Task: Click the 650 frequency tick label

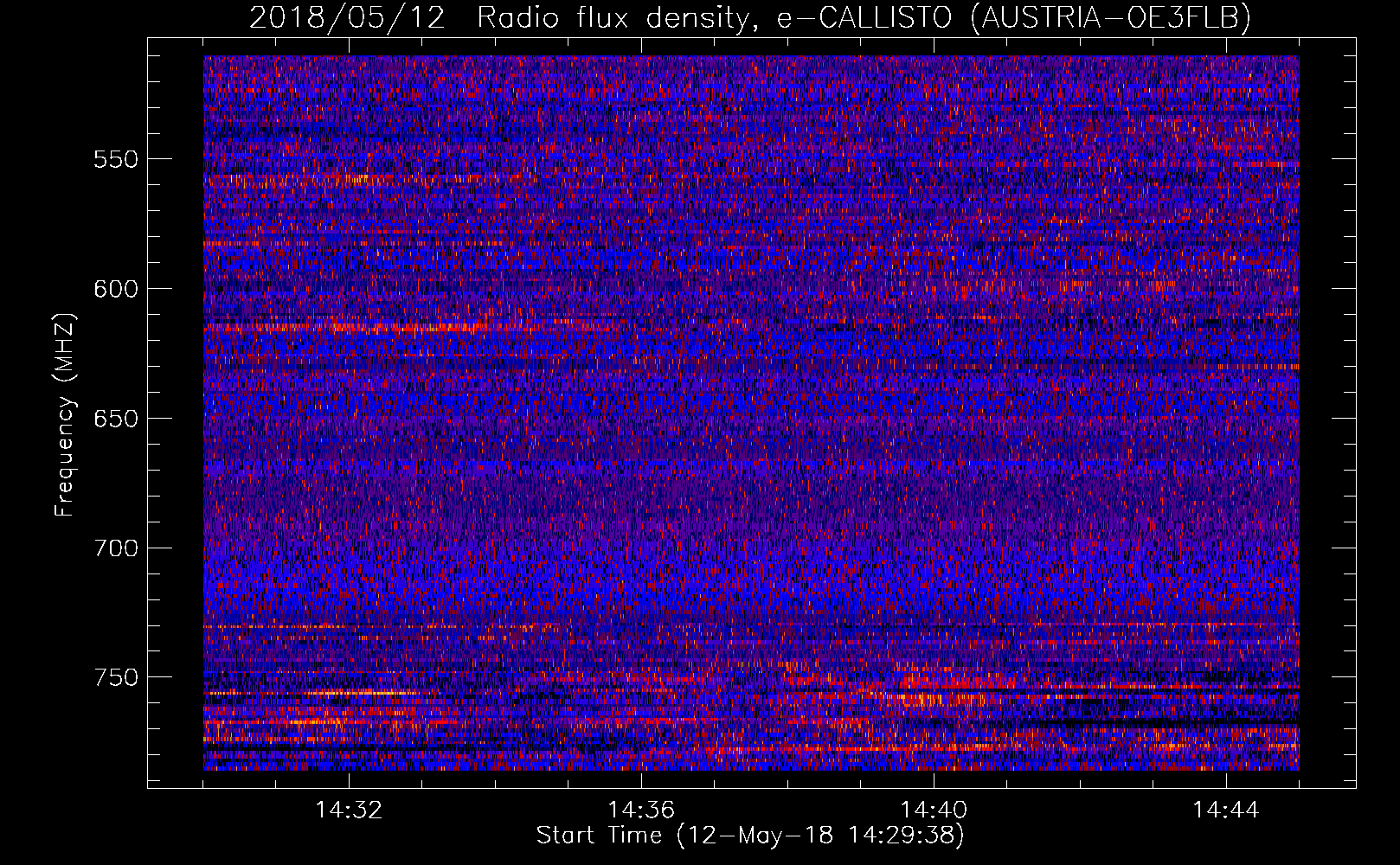Action: 116,419
